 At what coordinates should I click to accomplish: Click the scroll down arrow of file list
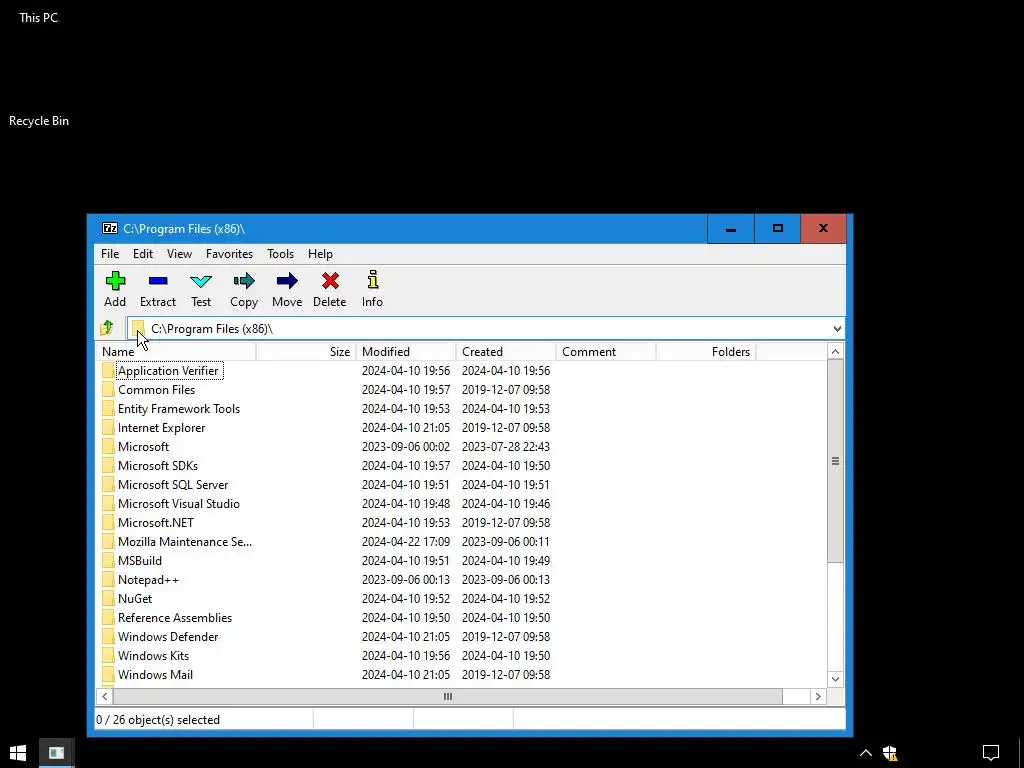(835, 679)
